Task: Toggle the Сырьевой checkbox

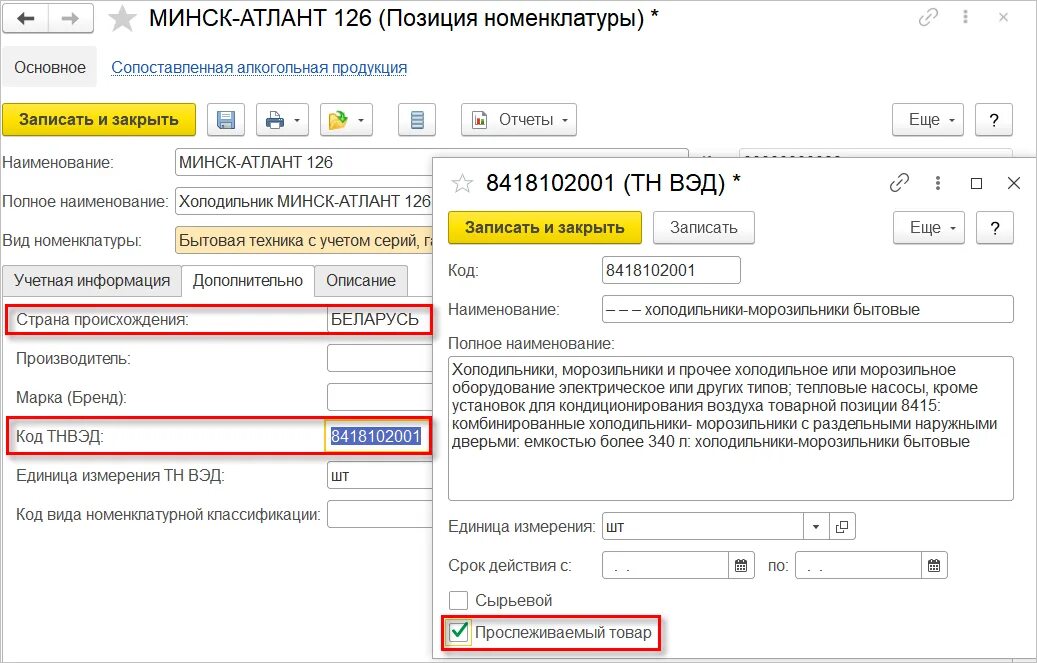Action: point(458,601)
